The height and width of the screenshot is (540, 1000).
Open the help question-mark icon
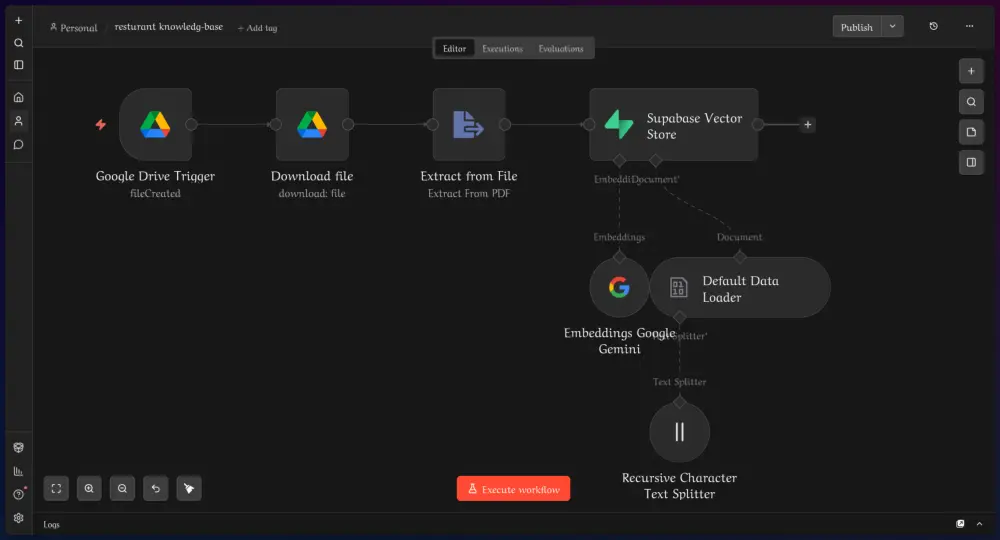[x=18, y=495]
